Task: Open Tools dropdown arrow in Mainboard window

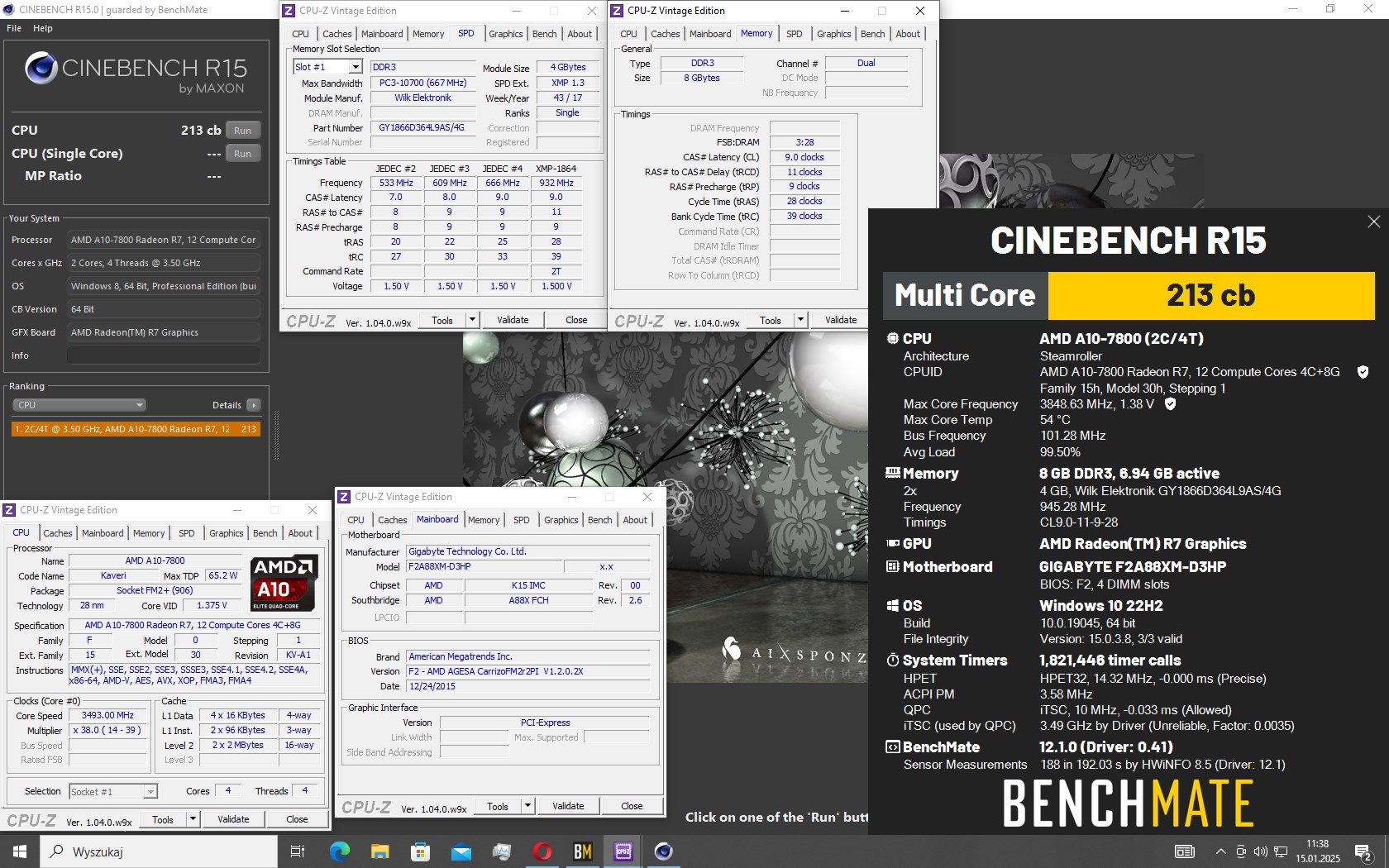Action: point(527,806)
